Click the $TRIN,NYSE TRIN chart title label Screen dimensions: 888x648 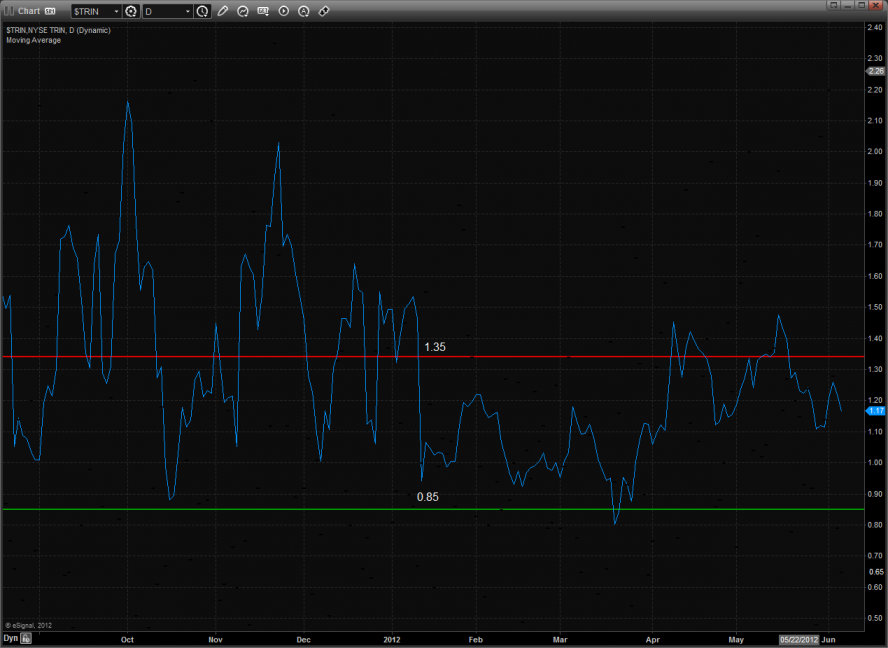pyautogui.click(x=57, y=30)
